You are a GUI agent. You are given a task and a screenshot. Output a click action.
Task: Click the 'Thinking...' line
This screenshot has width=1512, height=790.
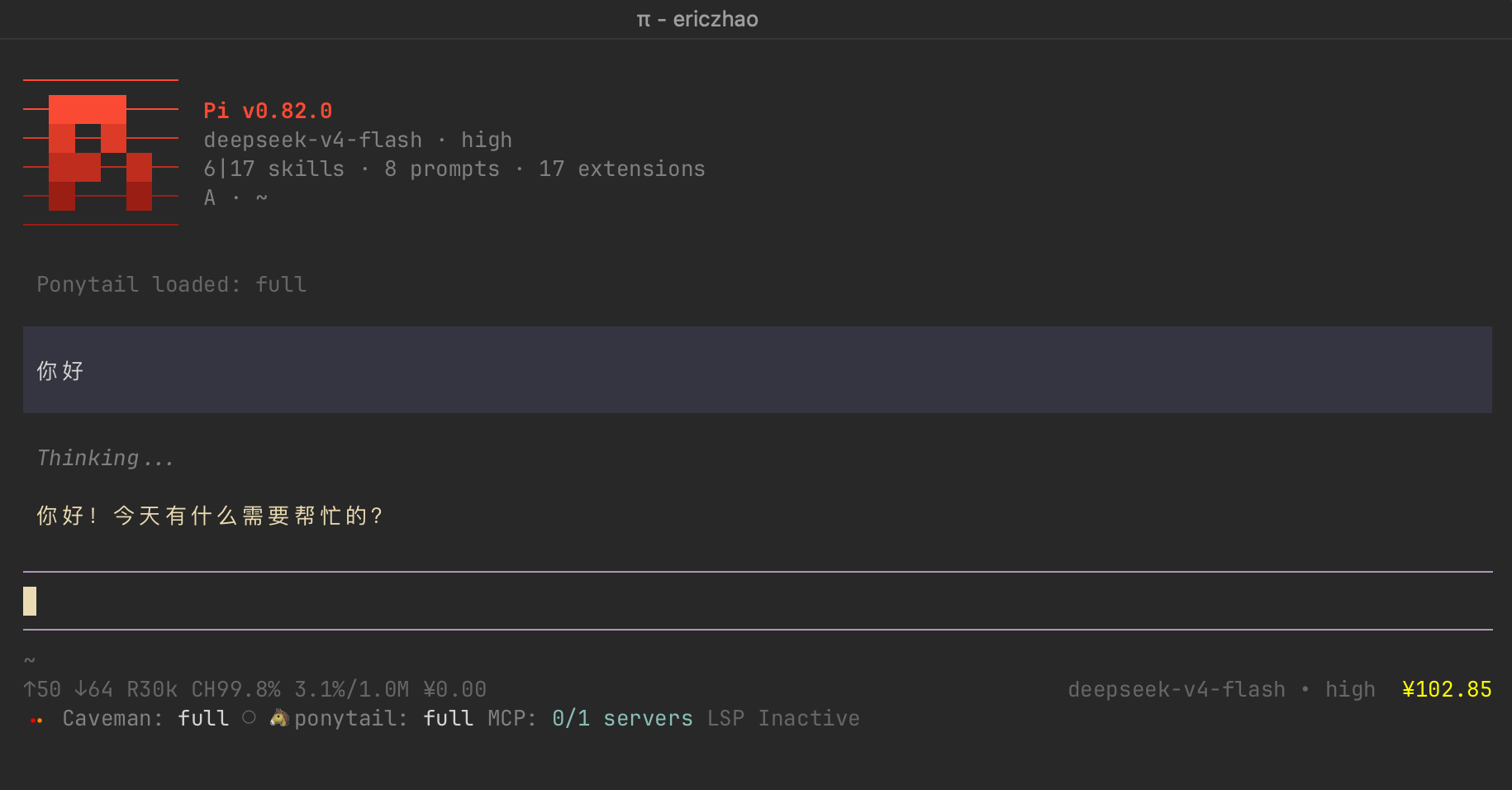pos(106,458)
